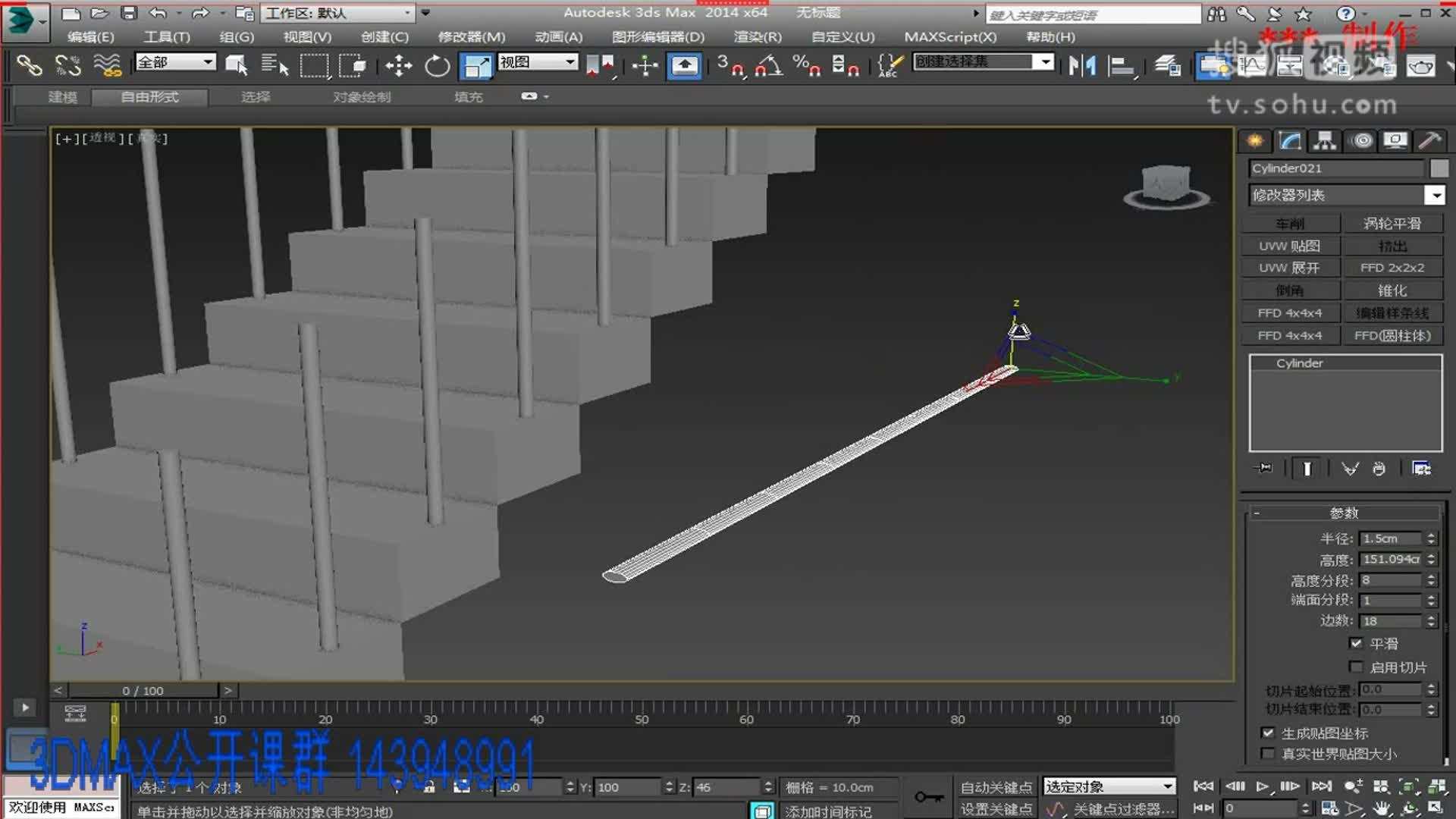Enable 自动关键点 auto key mode
1456x819 pixels.
tap(996, 786)
